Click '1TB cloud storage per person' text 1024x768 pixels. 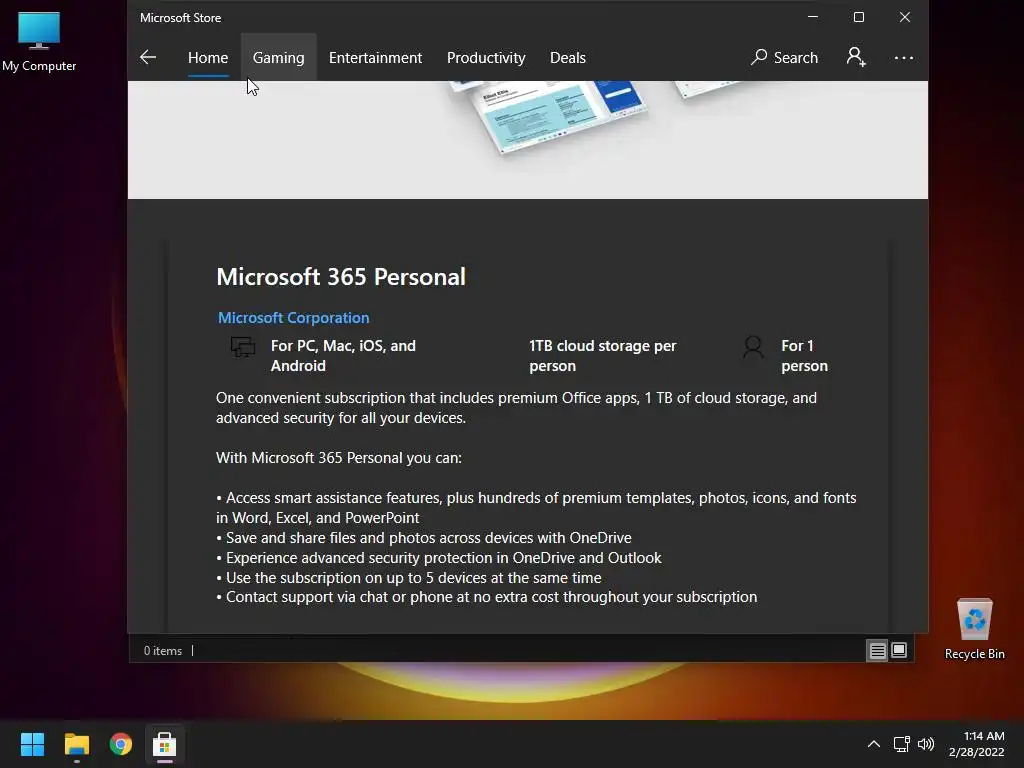[602, 355]
